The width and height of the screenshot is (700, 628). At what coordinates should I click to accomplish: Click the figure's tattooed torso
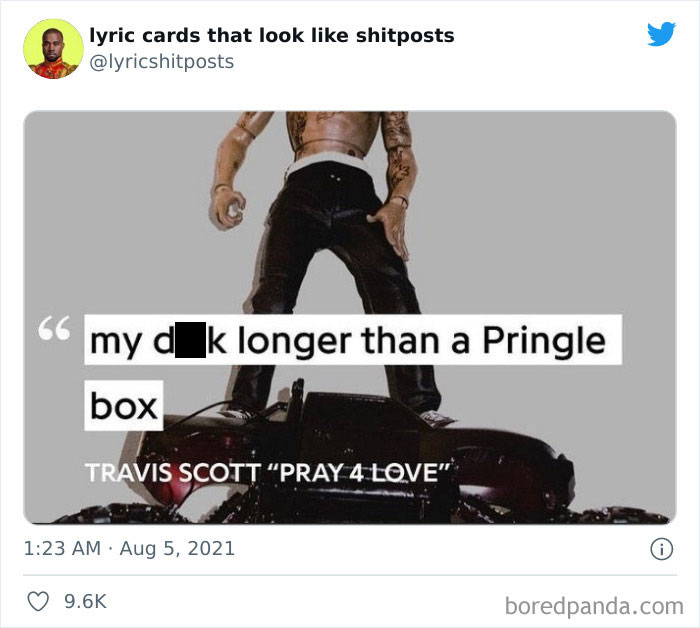332,133
